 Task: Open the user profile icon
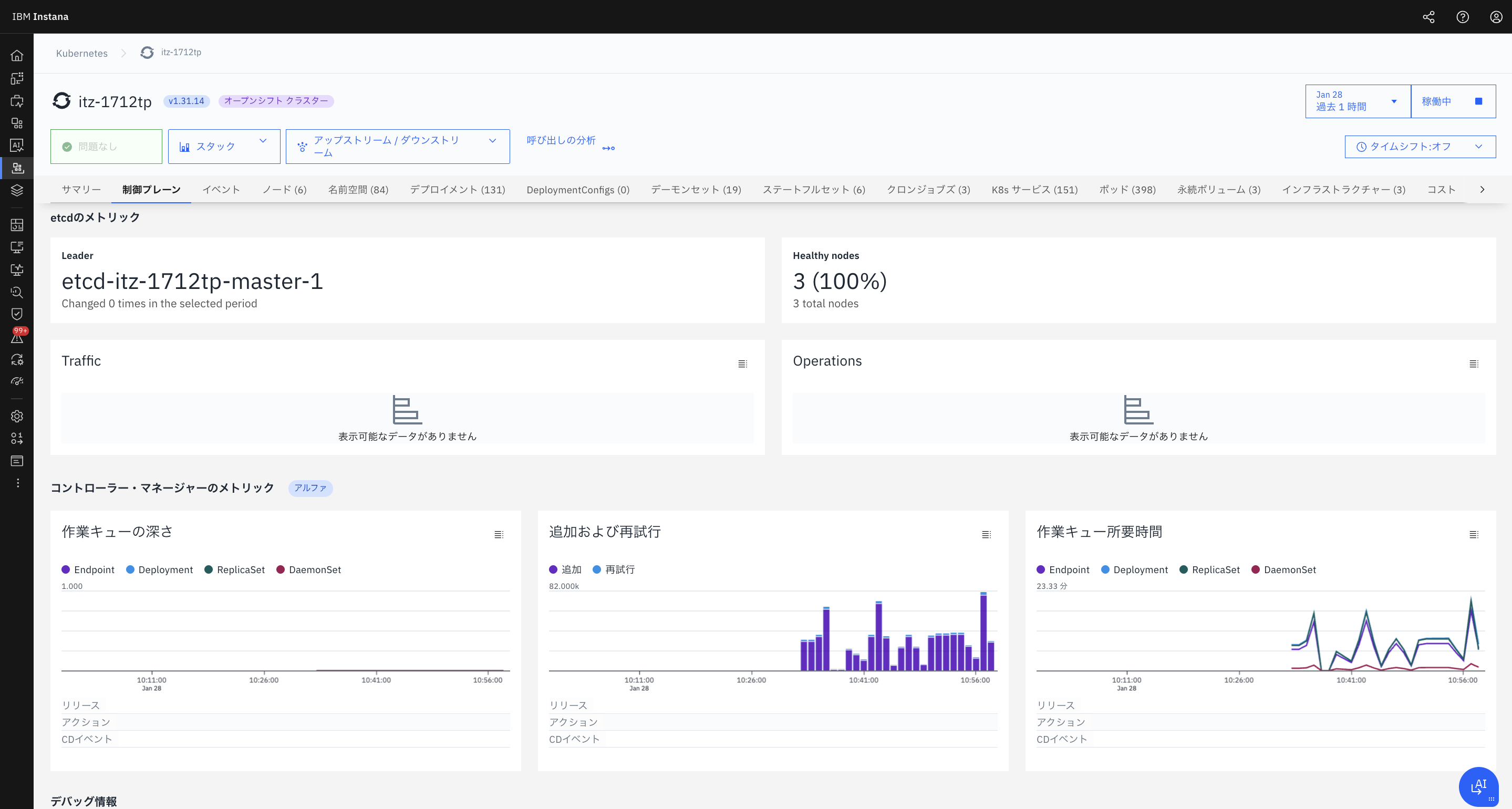coord(1496,17)
